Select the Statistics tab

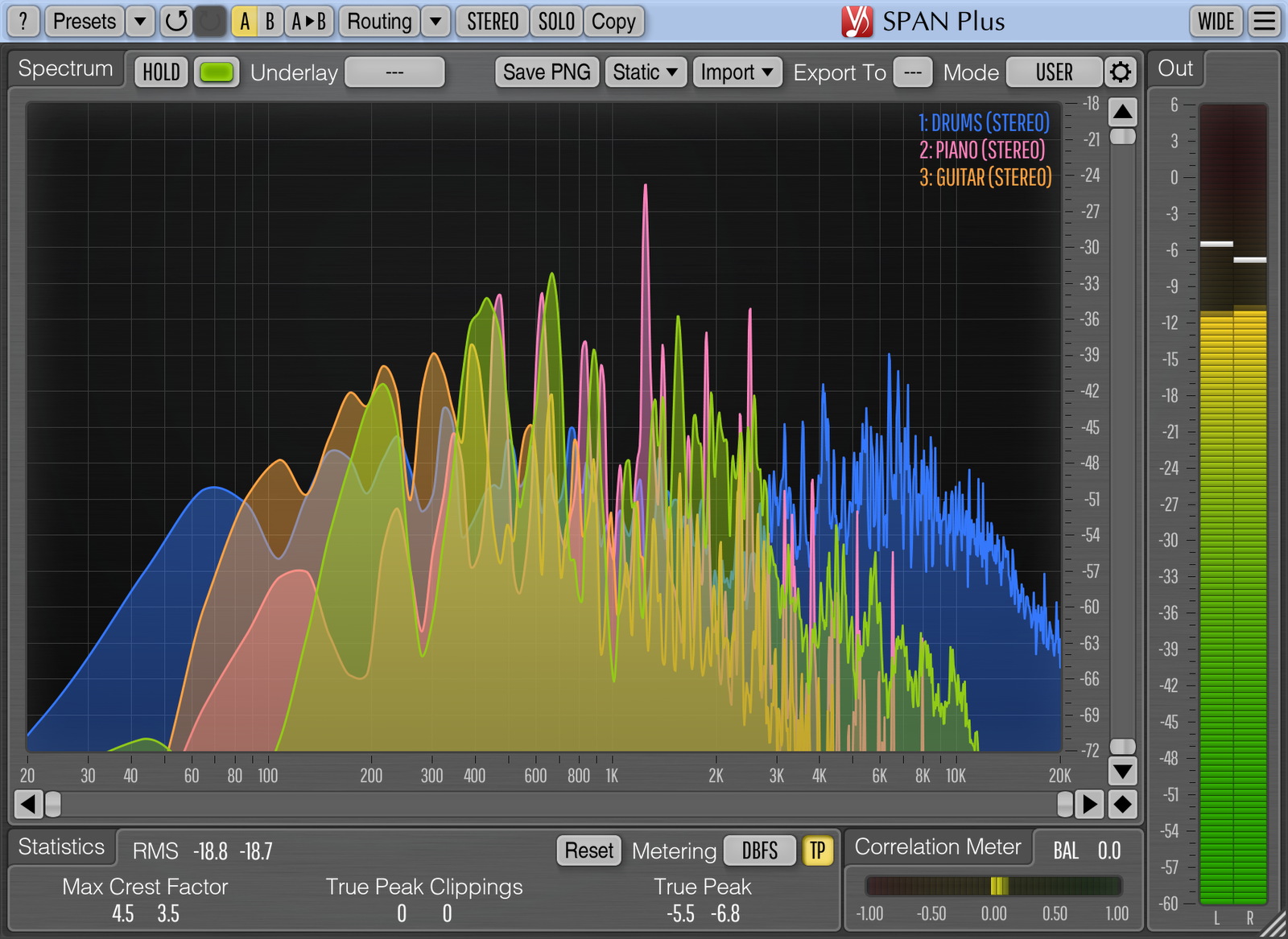tap(61, 847)
